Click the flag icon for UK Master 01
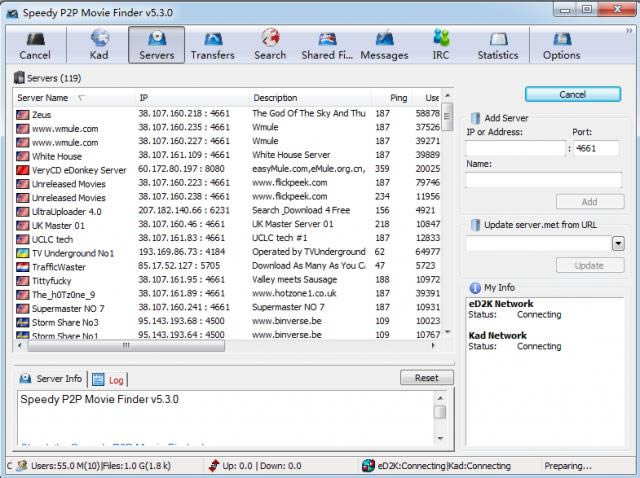Viewport: 640px width, 478px height. [x=22, y=225]
